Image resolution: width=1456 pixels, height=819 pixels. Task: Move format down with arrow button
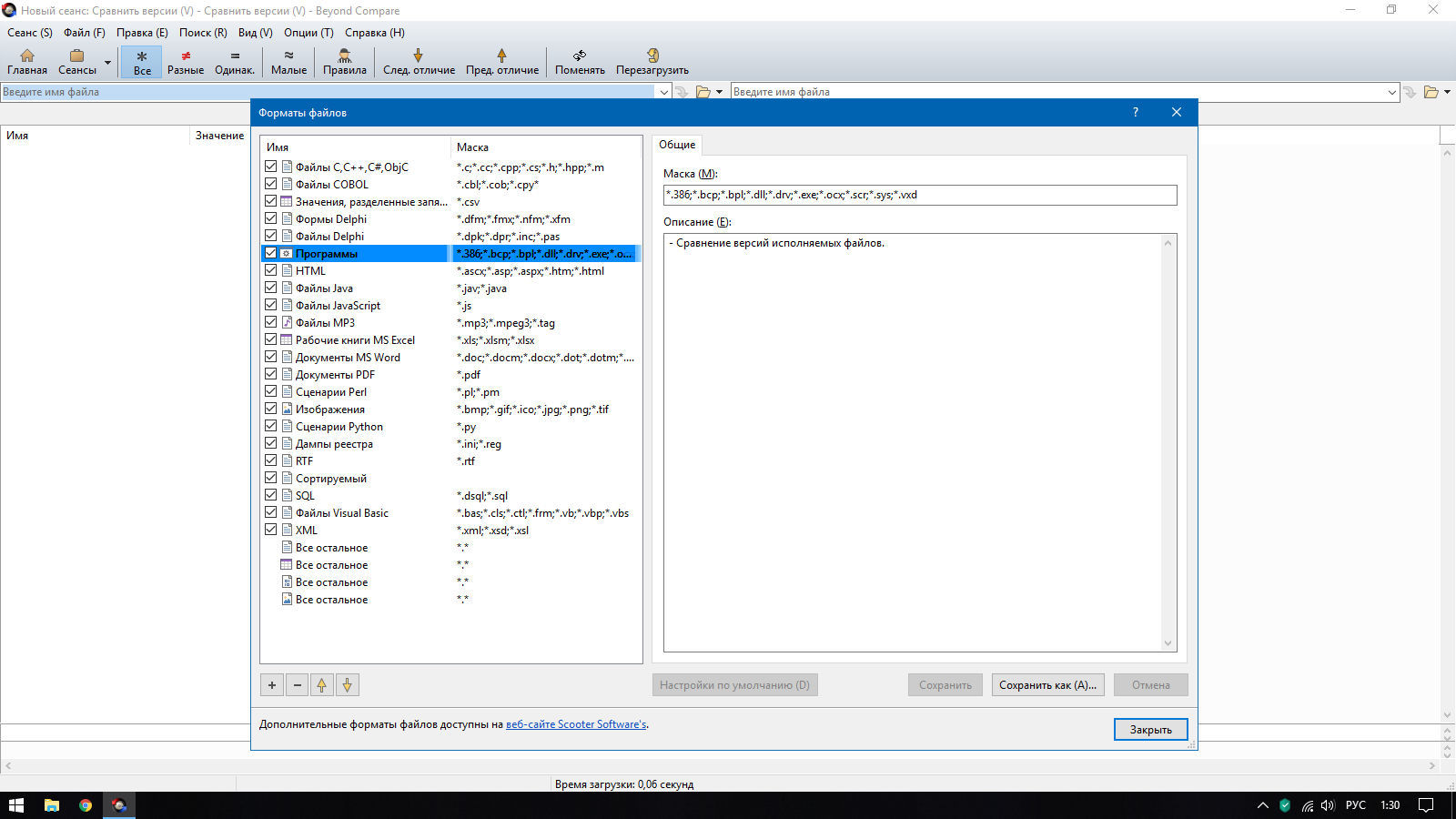(348, 685)
